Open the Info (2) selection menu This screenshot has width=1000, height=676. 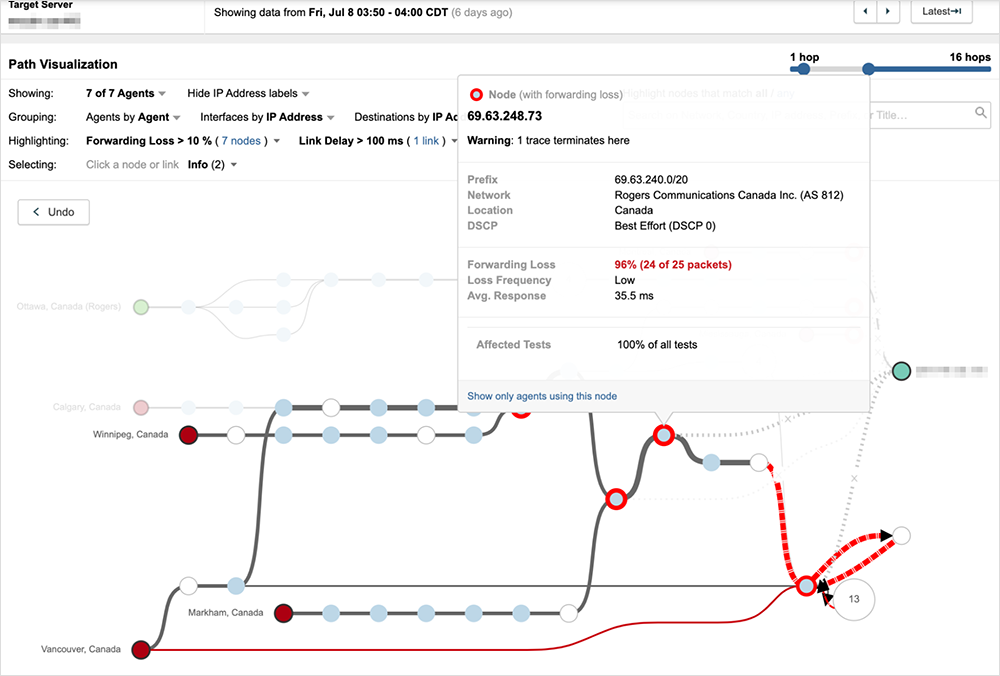tap(212, 165)
